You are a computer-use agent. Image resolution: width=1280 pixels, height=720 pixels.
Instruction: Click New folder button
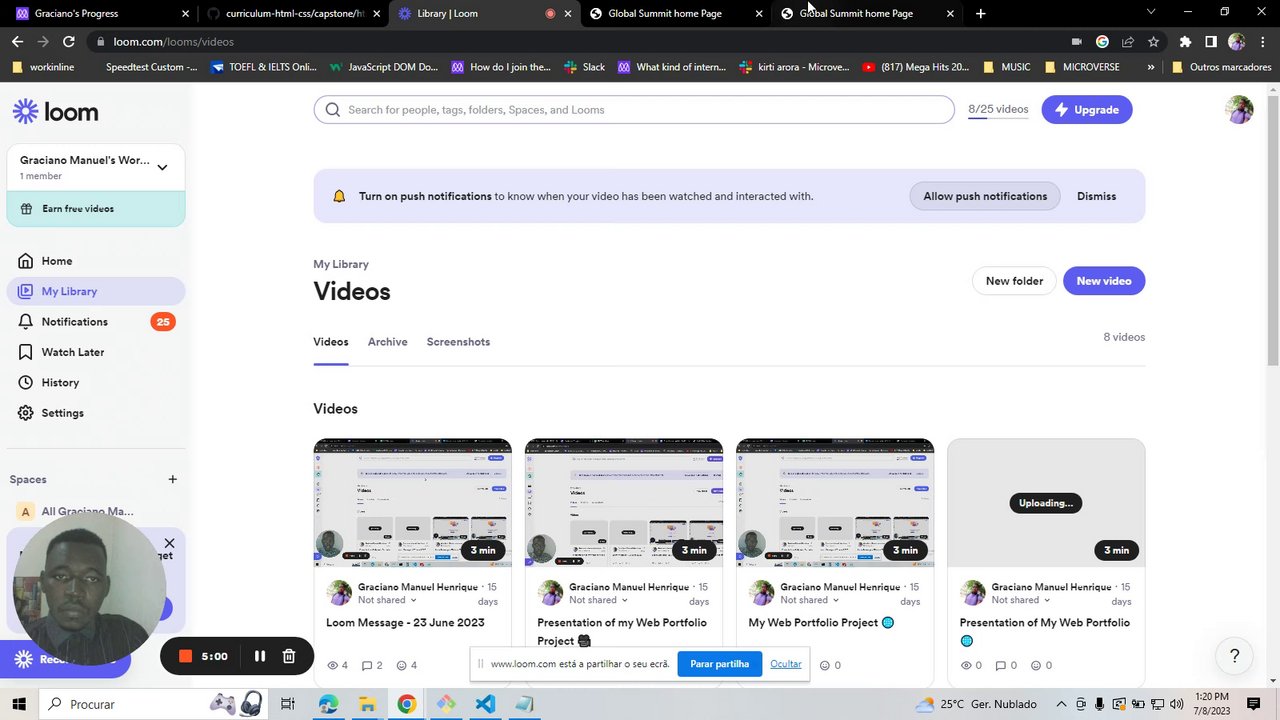click(x=1014, y=281)
